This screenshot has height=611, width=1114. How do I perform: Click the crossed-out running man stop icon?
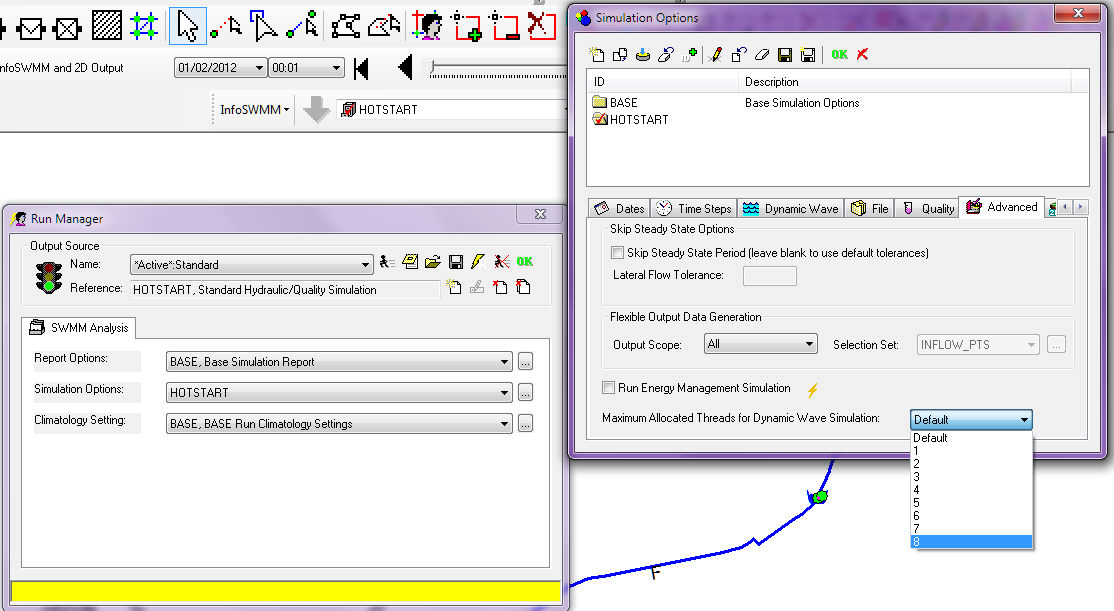502,261
